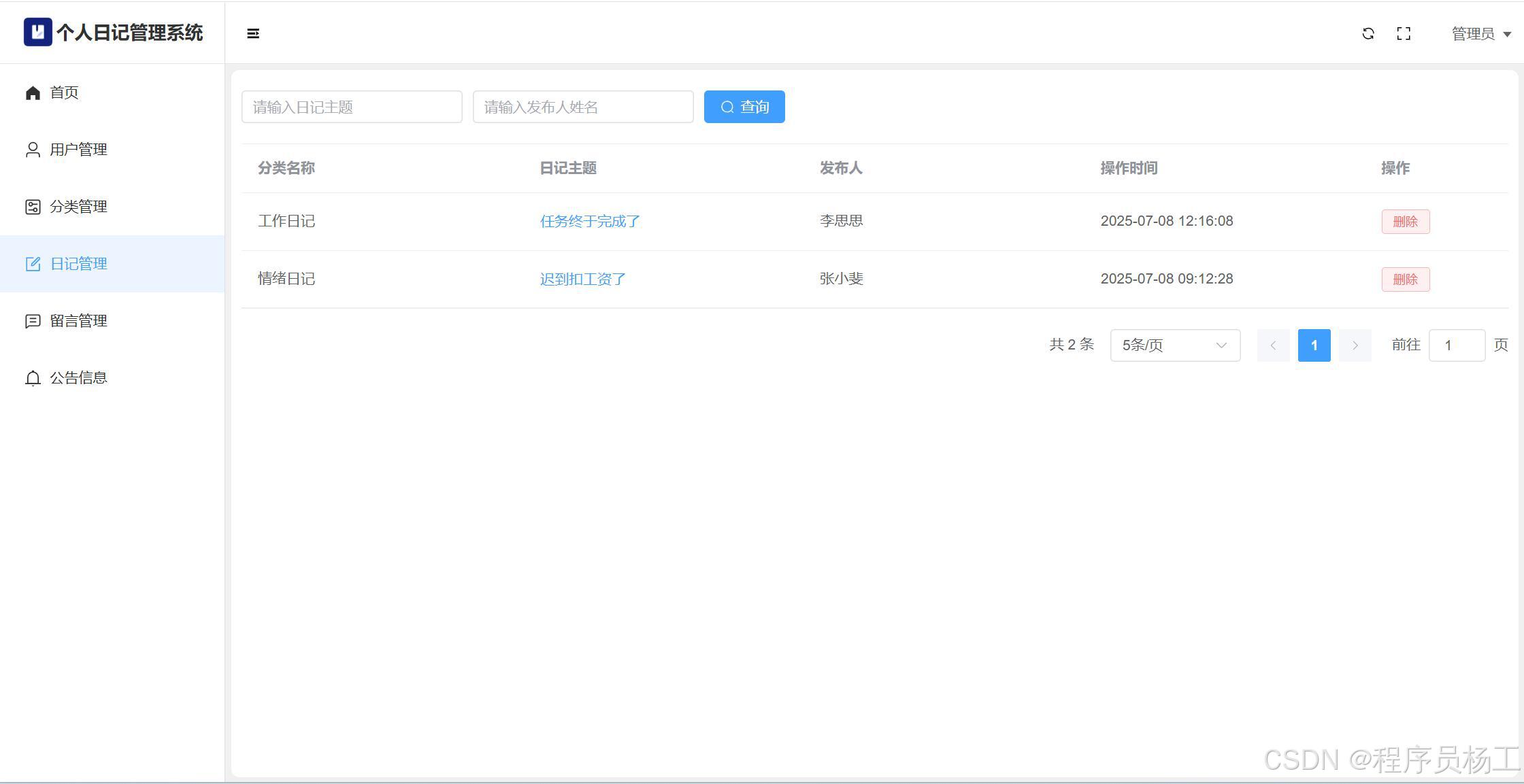Focus the 请输入日记主题 input field
This screenshot has width=1524, height=784.
pos(352,107)
